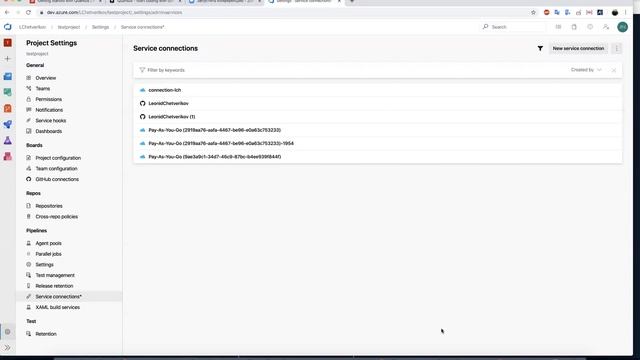Viewport: 640px width, 360px height.
Task: Focus Filter by keywords field
Action: (351, 70)
